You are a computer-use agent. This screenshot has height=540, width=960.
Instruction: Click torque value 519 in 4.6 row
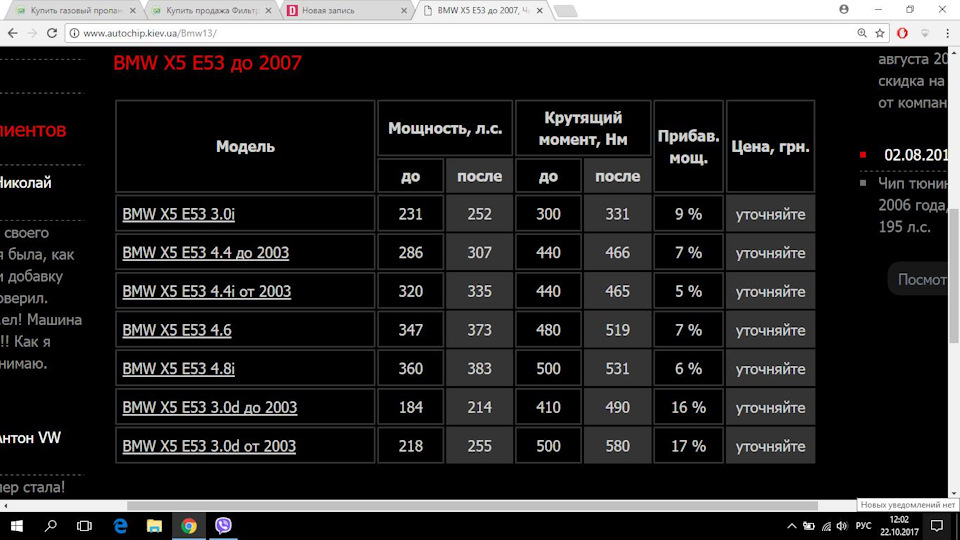(617, 330)
